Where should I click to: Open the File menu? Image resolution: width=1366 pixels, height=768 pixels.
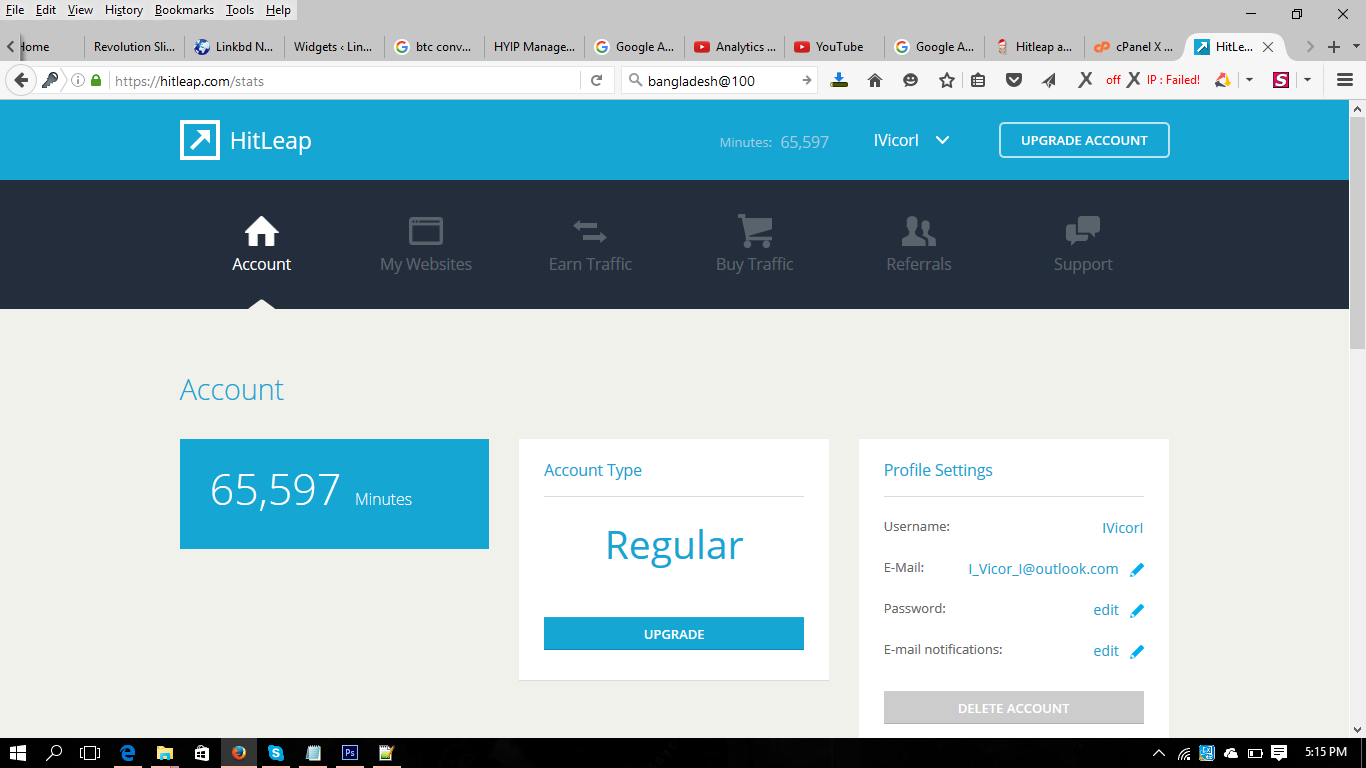click(x=15, y=10)
